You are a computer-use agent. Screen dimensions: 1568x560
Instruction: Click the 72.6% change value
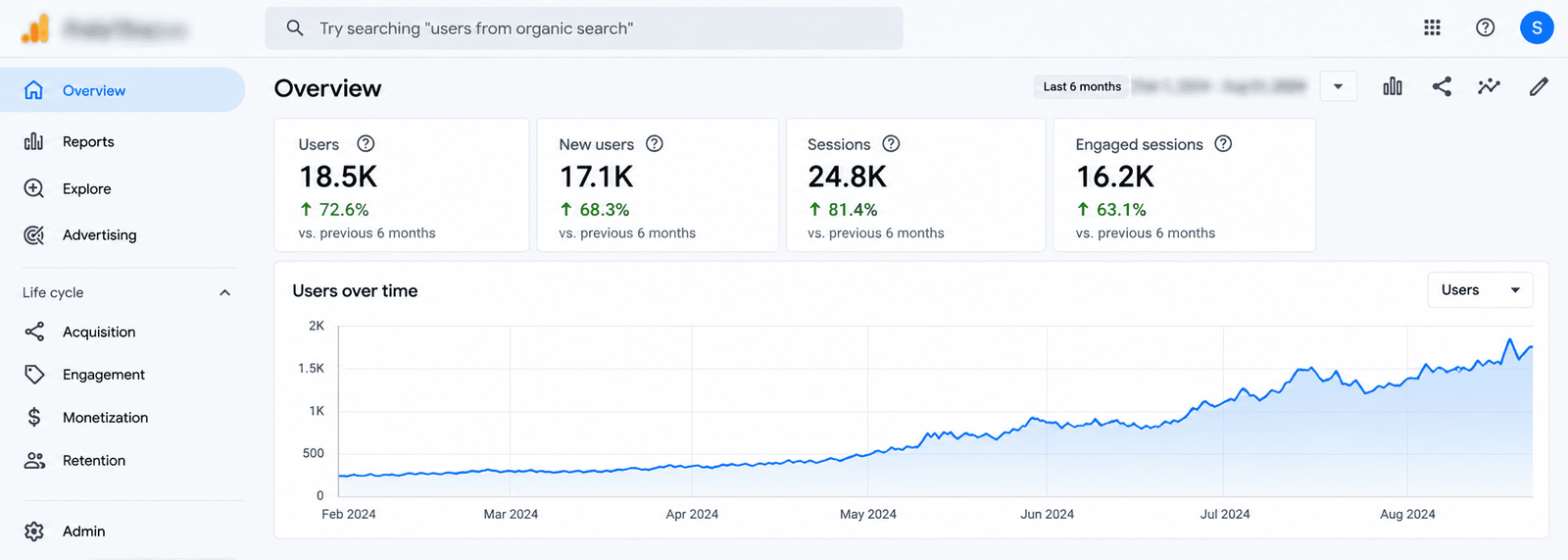(344, 210)
